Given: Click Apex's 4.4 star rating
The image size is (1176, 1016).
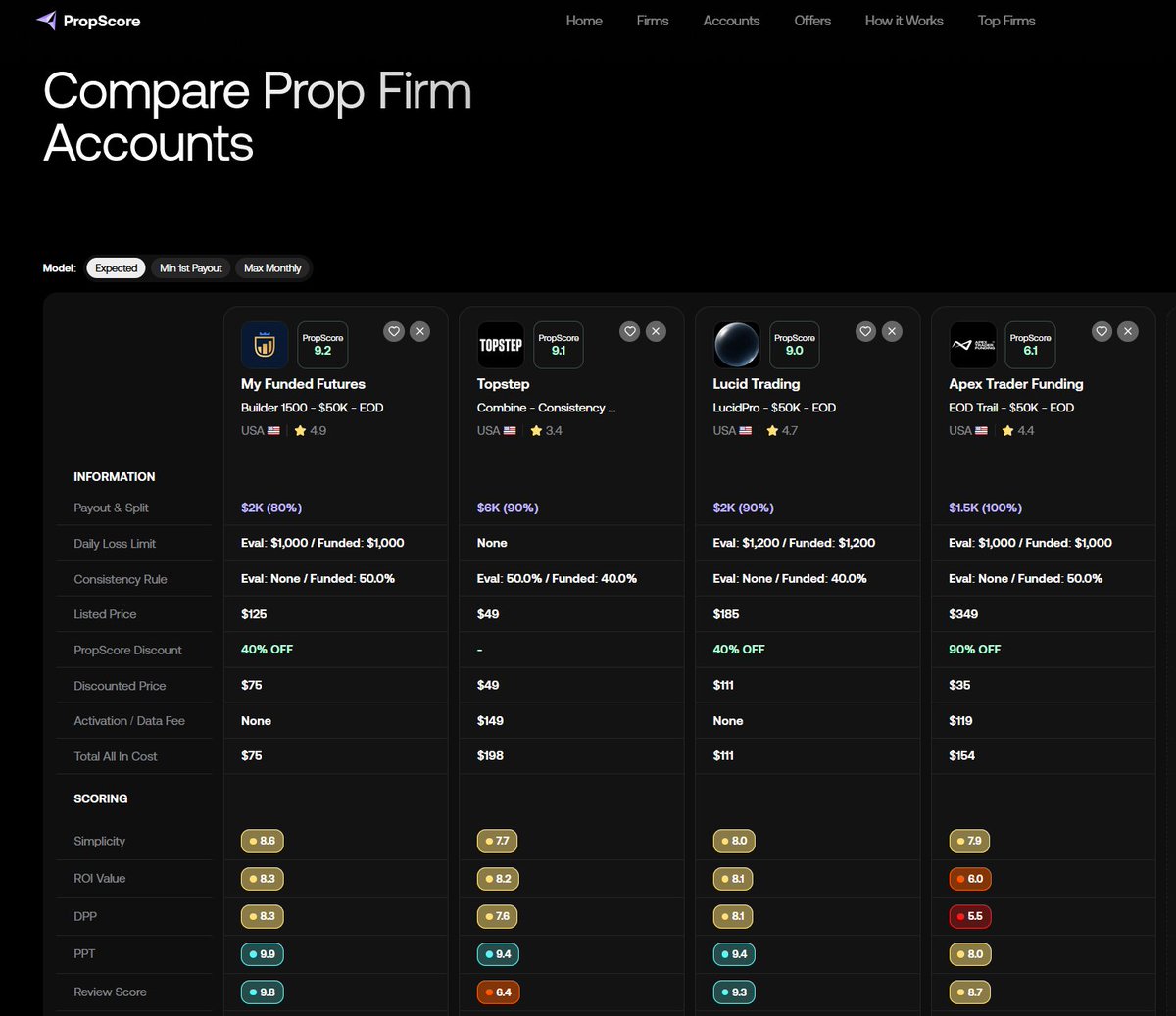Looking at the screenshot, I should (1018, 431).
